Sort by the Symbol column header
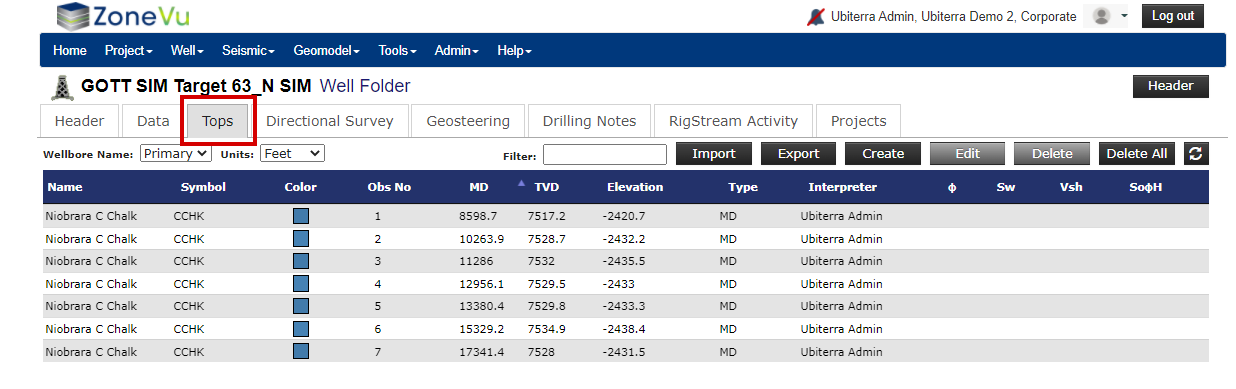1236x389 pixels. [203, 187]
